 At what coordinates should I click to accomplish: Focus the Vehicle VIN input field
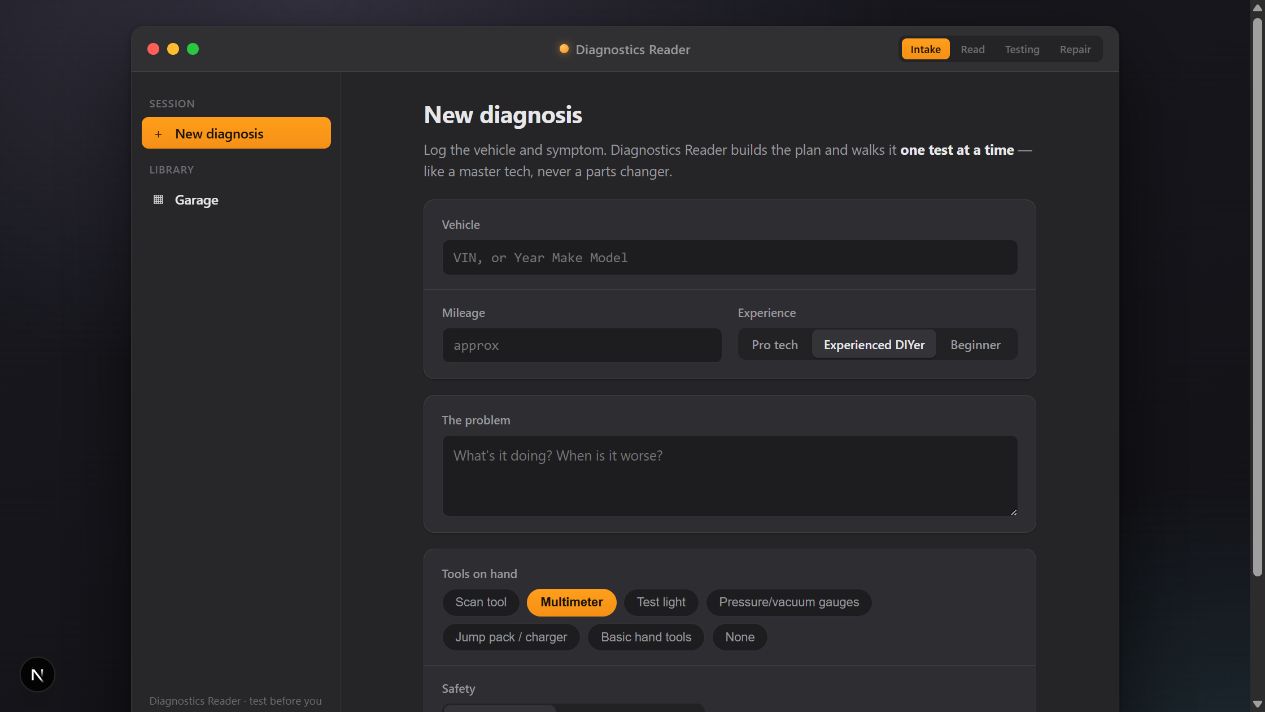pyautogui.click(x=730, y=257)
